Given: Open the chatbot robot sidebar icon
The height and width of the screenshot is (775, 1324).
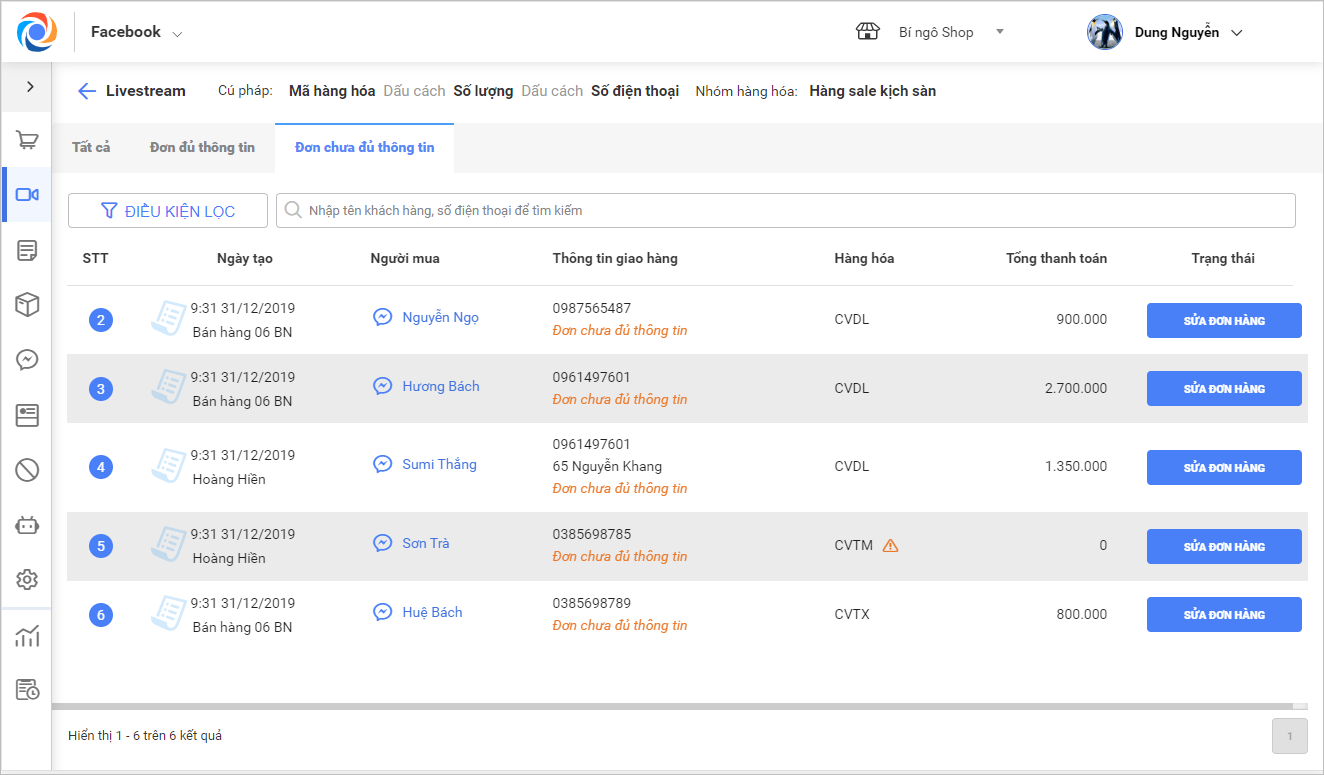Looking at the screenshot, I should pyautogui.click(x=27, y=525).
